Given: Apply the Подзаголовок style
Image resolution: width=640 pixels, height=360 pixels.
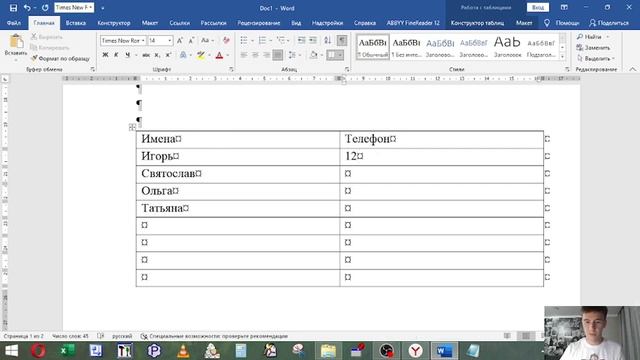Looking at the screenshot, I should [x=541, y=47].
